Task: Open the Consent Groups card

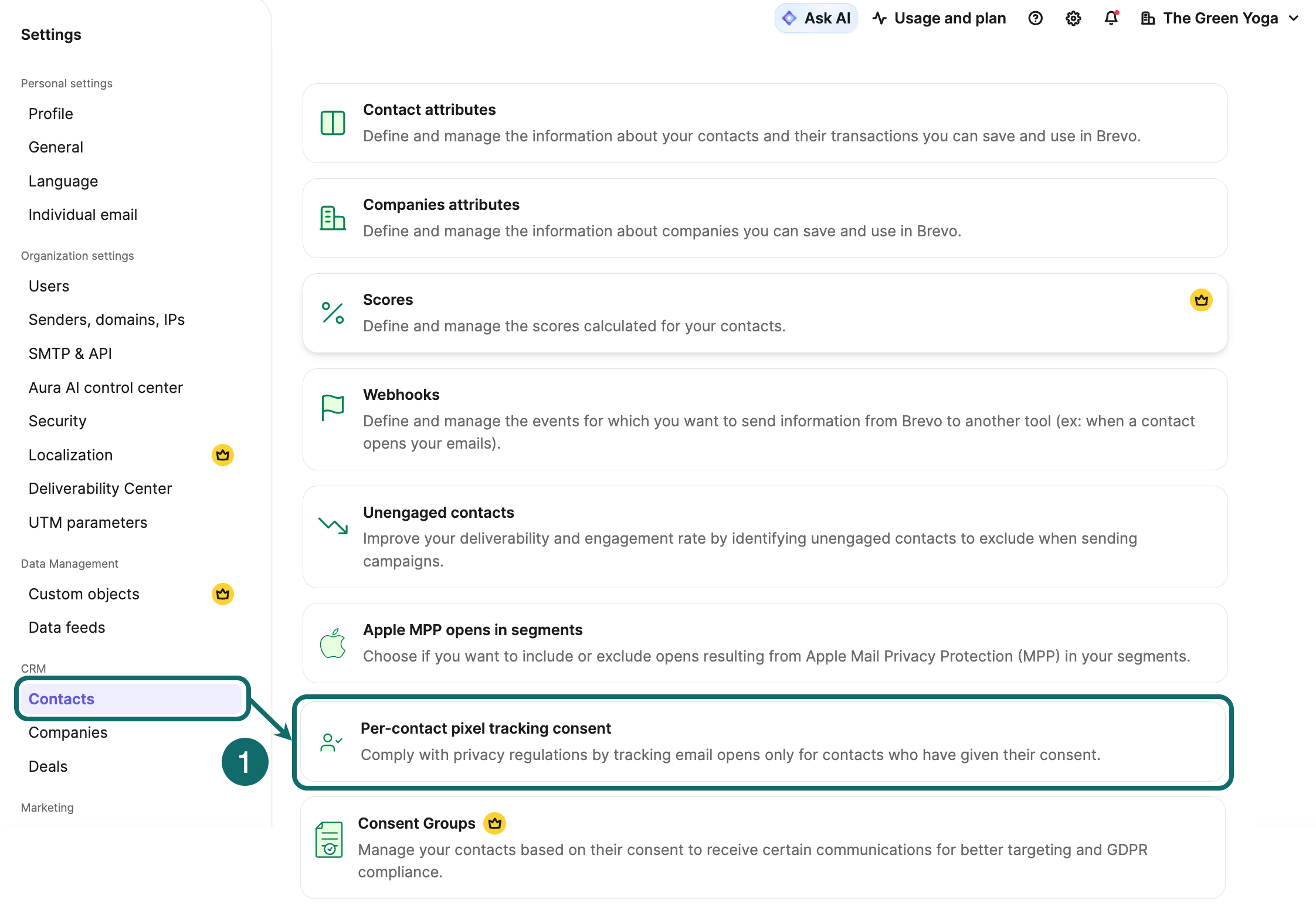Action: [x=762, y=848]
